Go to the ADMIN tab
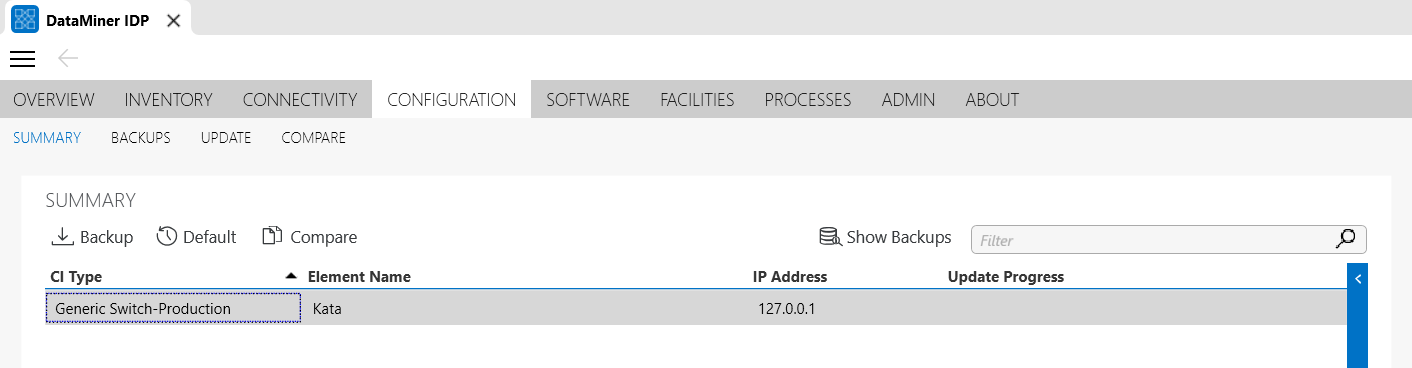1412x368 pixels. [x=909, y=100]
